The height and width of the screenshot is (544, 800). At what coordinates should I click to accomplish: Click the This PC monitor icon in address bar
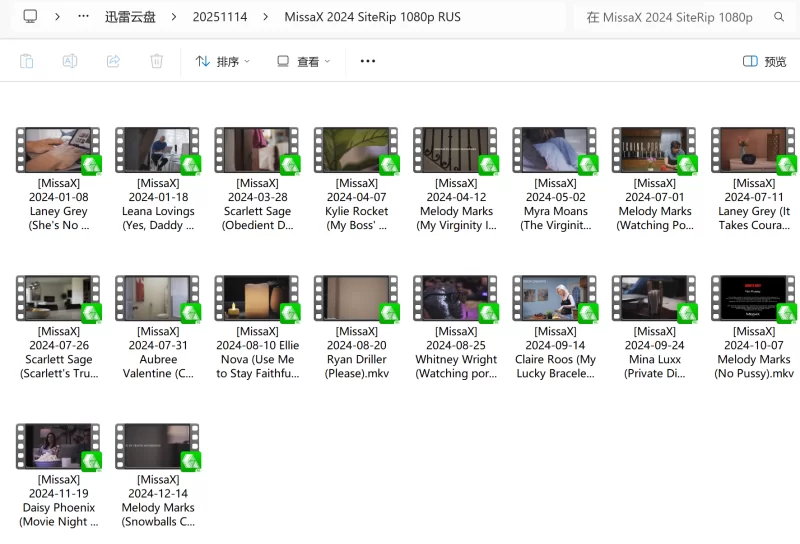click(30, 16)
